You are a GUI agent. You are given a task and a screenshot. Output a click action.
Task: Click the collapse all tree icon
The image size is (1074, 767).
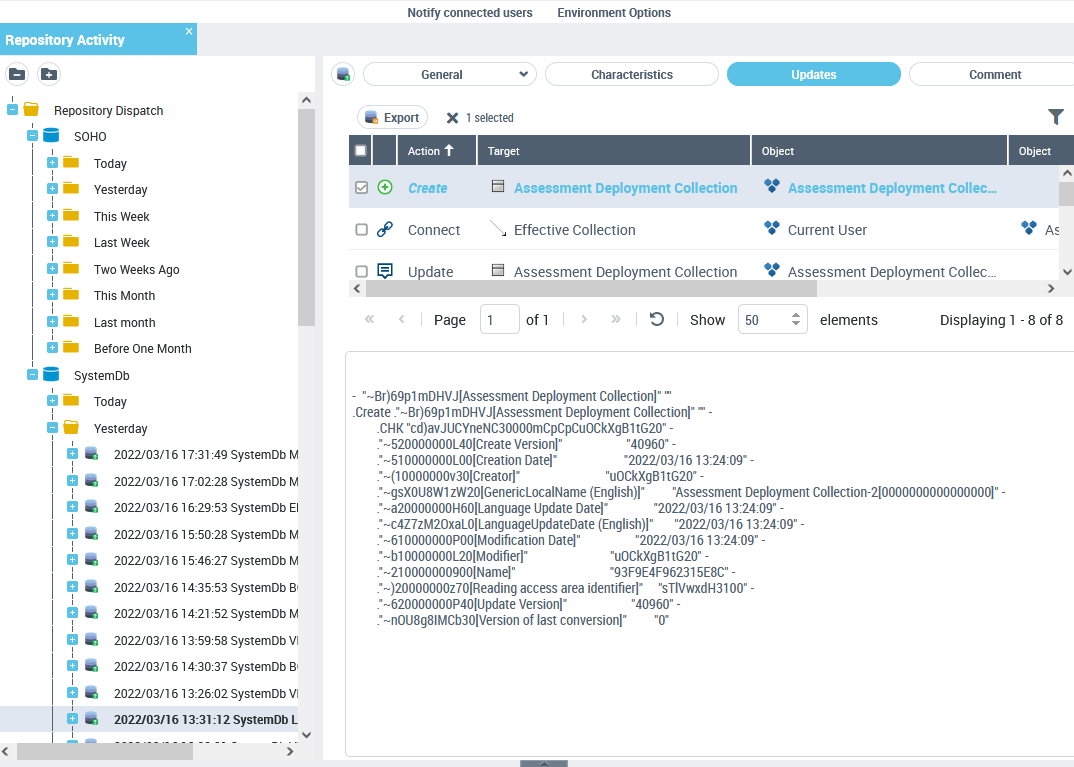18,74
